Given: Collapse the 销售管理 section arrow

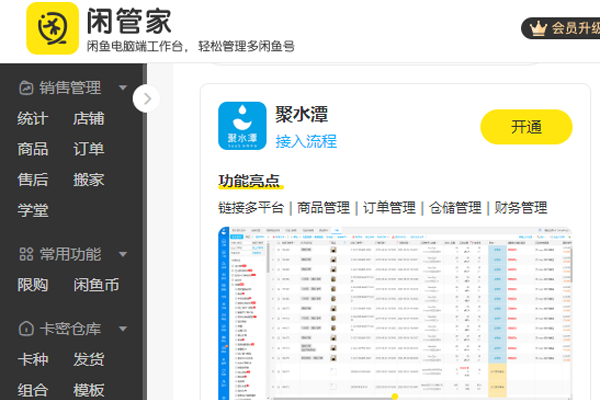Looking at the screenshot, I should [123, 88].
